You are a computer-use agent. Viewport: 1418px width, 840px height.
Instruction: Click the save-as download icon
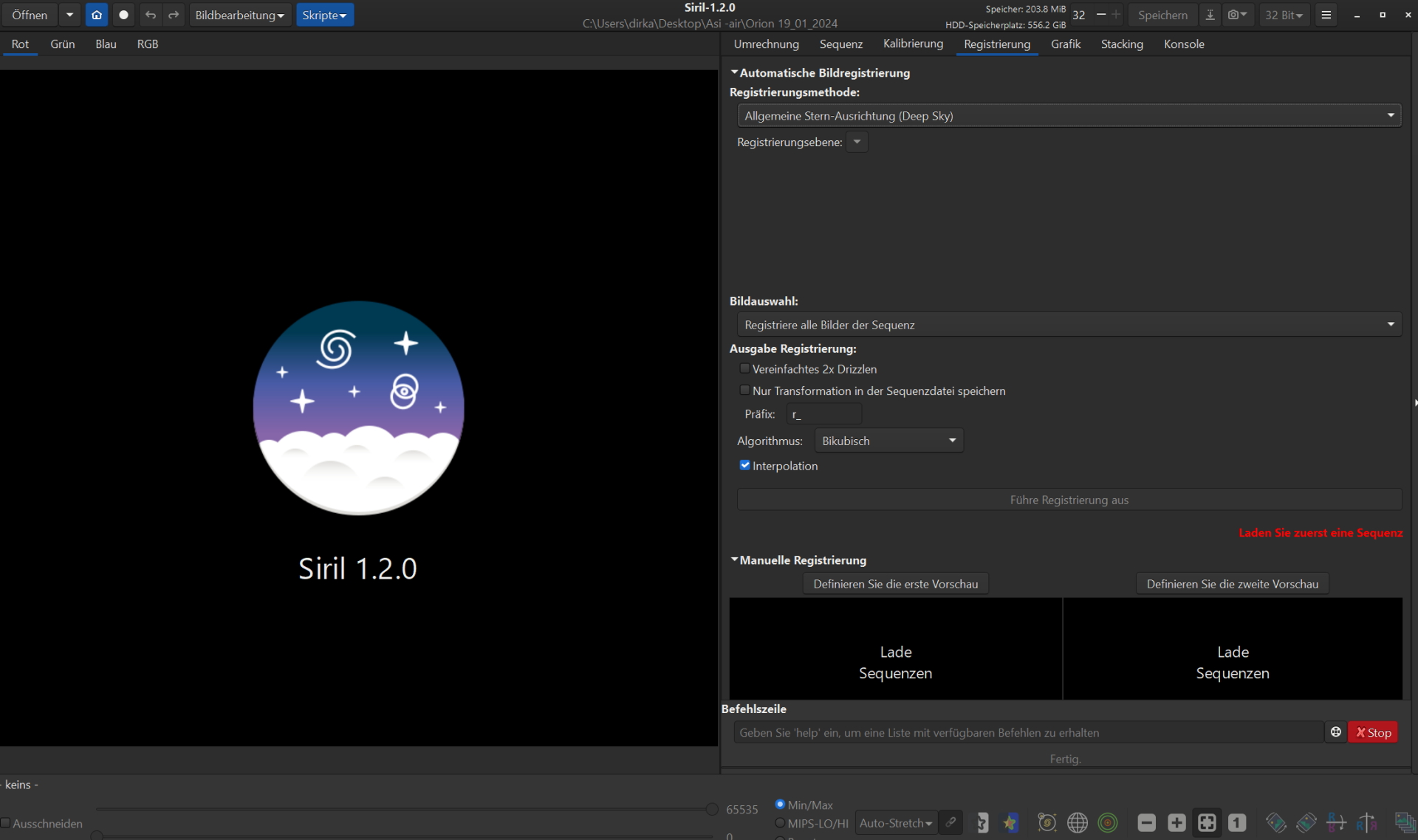(1210, 15)
